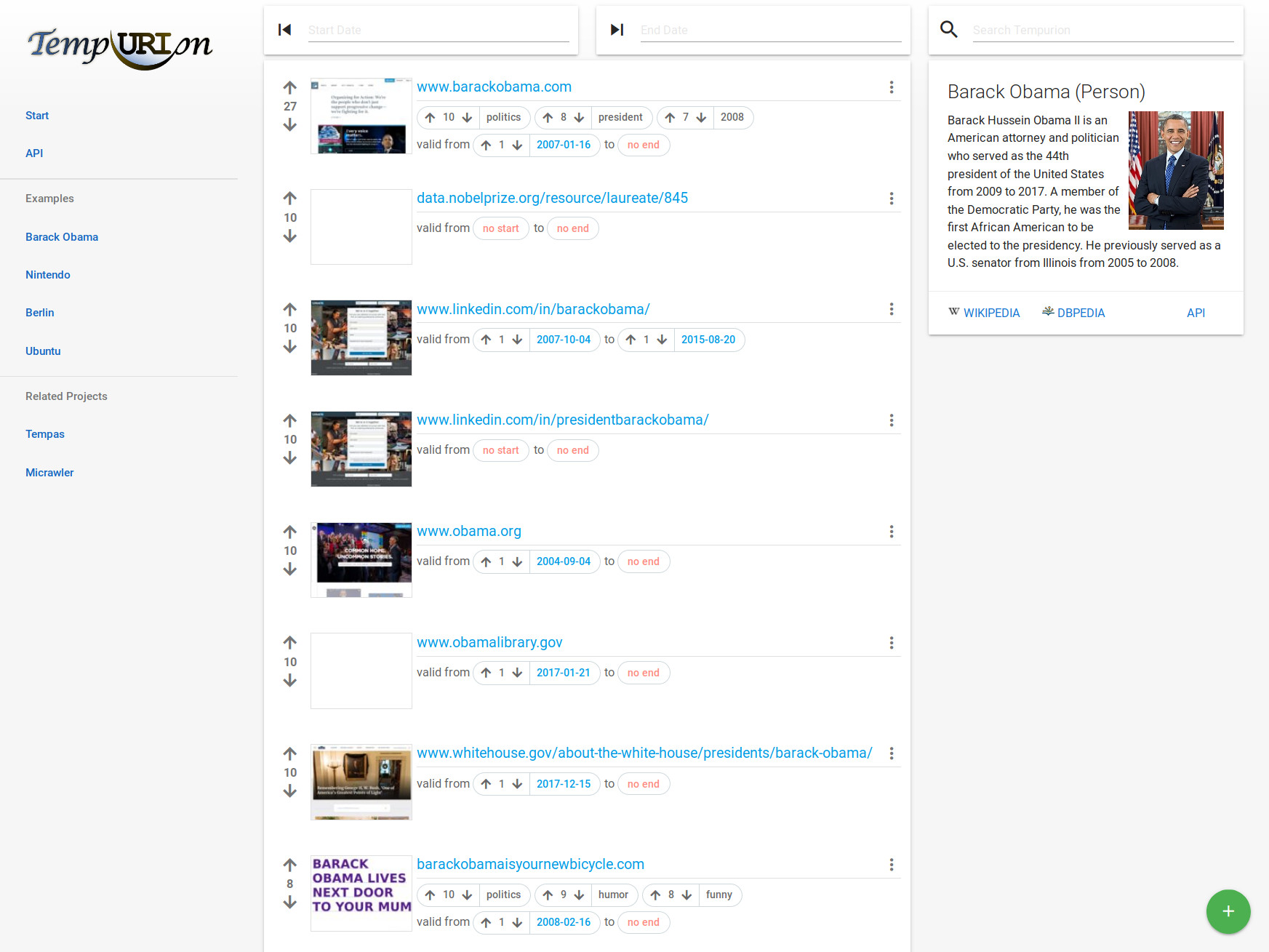Click 'no end' chip on www.obama.org
The height and width of the screenshot is (952, 1269).
(644, 562)
